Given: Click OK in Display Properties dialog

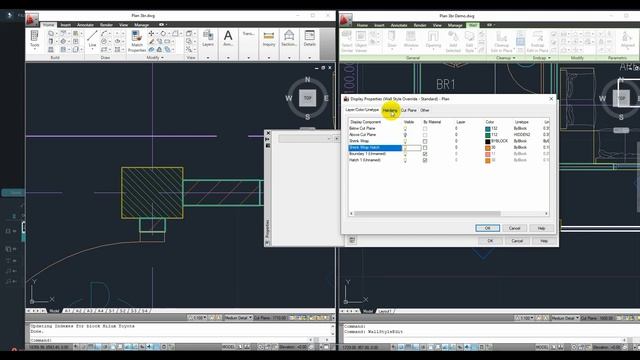Looking at the screenshot, I should (487, 228).
